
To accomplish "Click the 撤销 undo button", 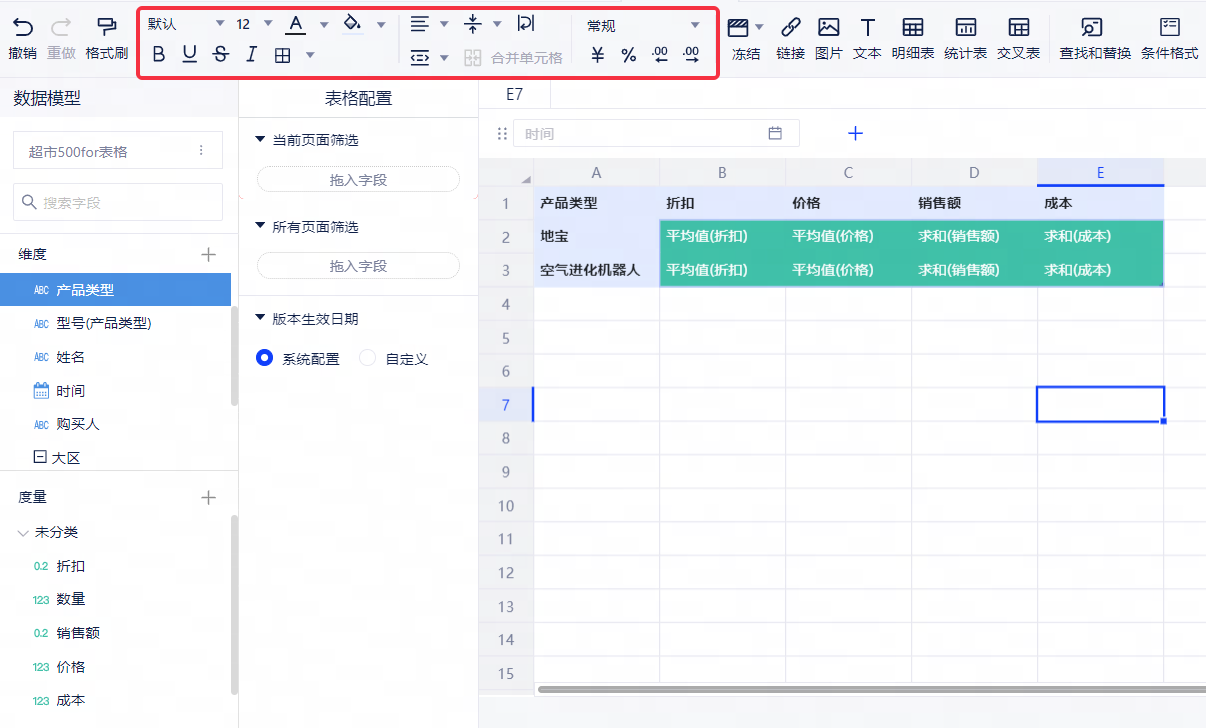I will click(22, 36).
